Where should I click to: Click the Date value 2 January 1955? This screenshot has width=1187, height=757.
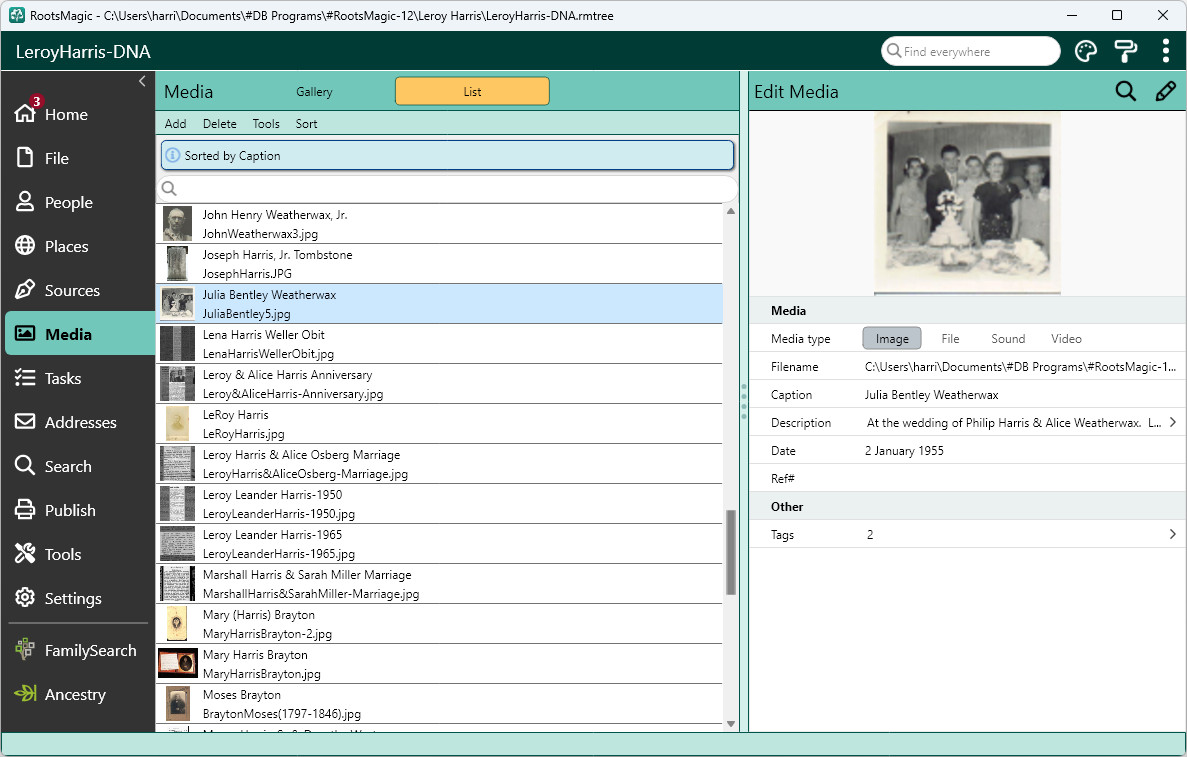[x=904, y=450]
